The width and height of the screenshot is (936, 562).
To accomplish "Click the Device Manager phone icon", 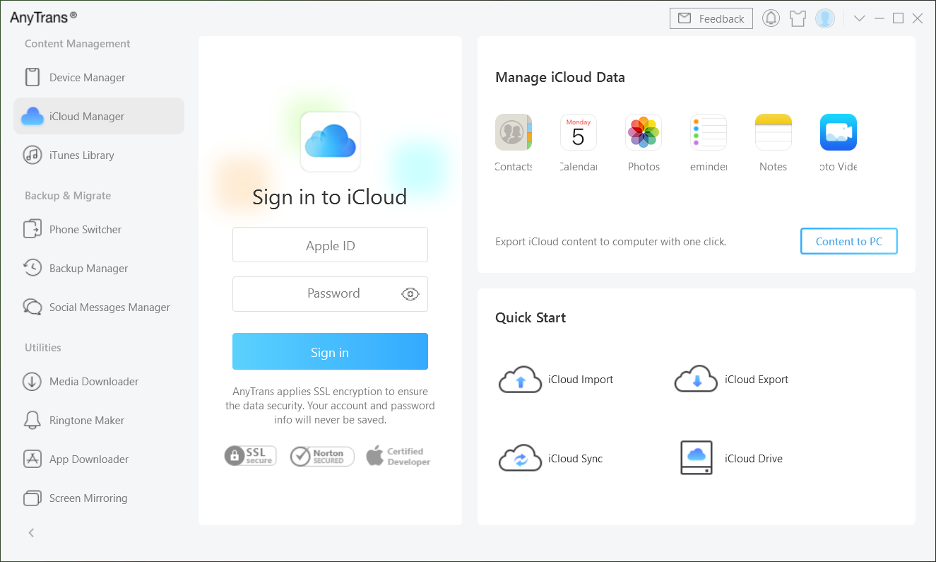I will point(32,77).
